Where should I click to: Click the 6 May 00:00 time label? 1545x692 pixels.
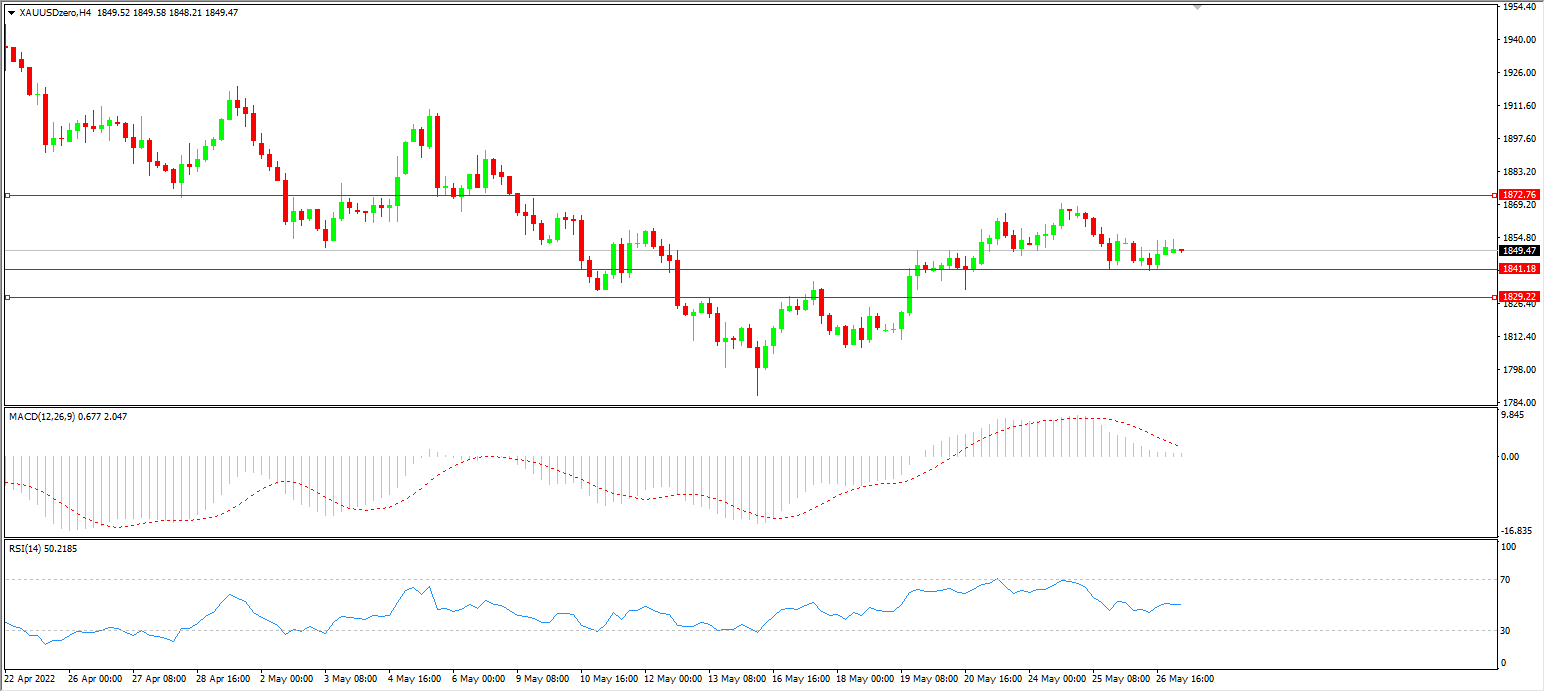(x=478, y=679)
